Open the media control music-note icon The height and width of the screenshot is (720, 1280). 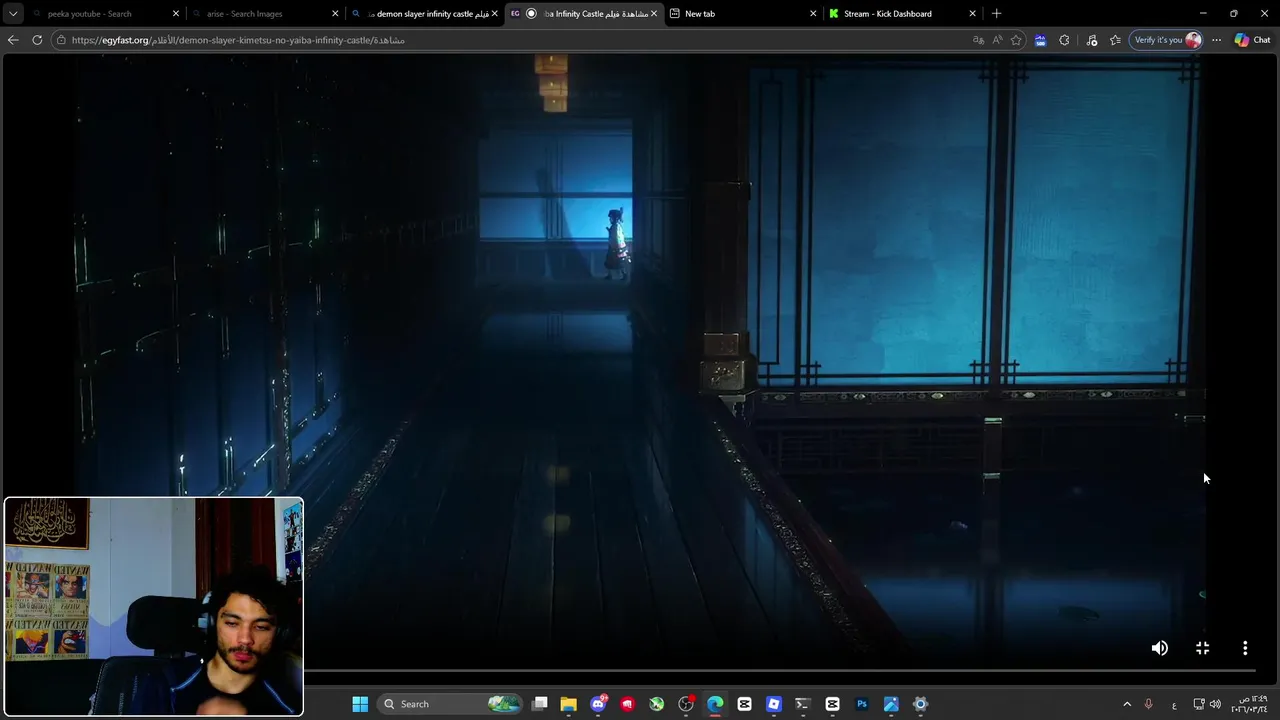1091,40
